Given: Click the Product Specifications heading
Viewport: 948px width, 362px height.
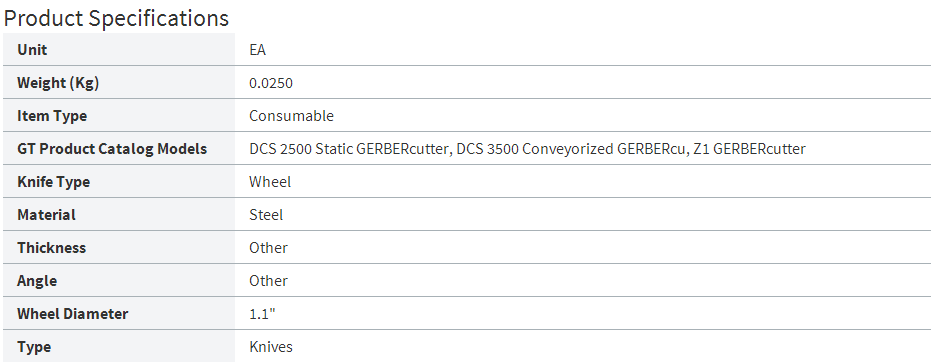Looking at the screenshot, I should 116,18.
